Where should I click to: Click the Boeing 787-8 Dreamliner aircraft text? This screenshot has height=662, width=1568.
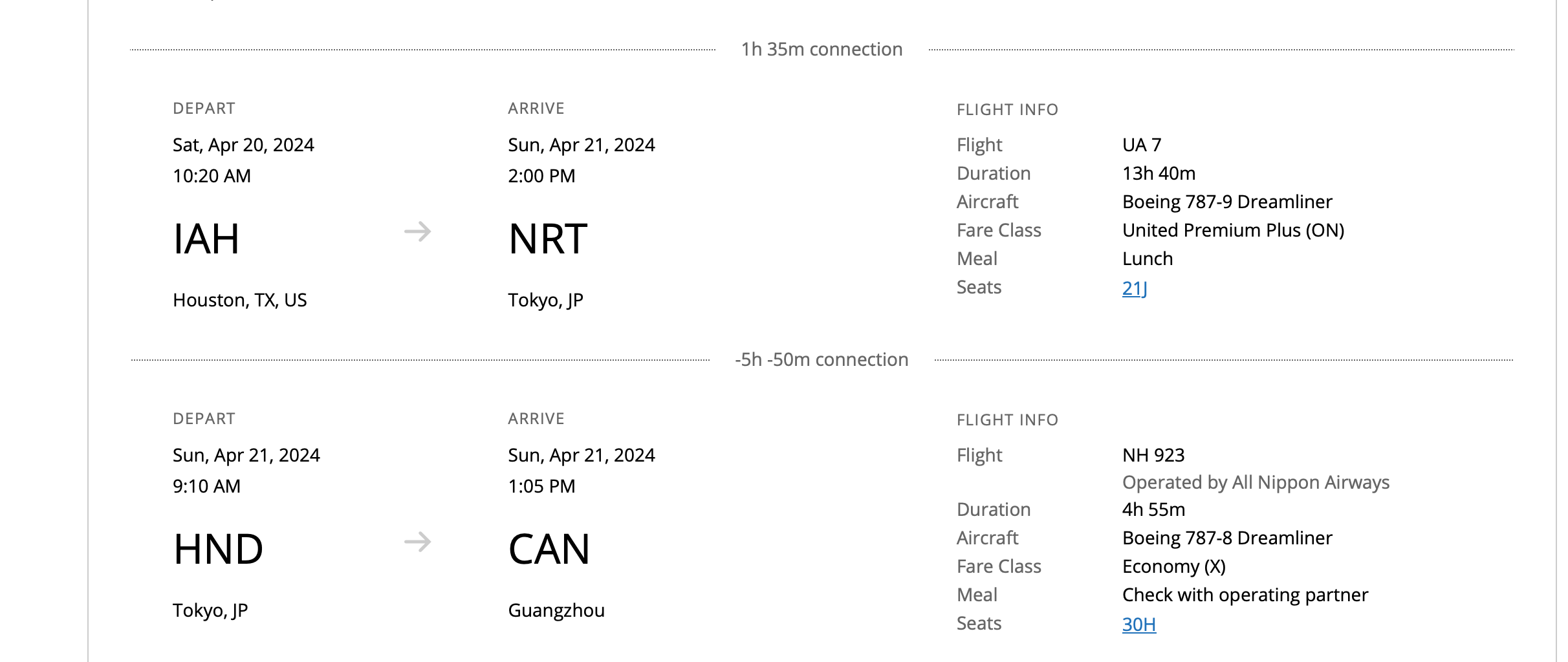1227,538
